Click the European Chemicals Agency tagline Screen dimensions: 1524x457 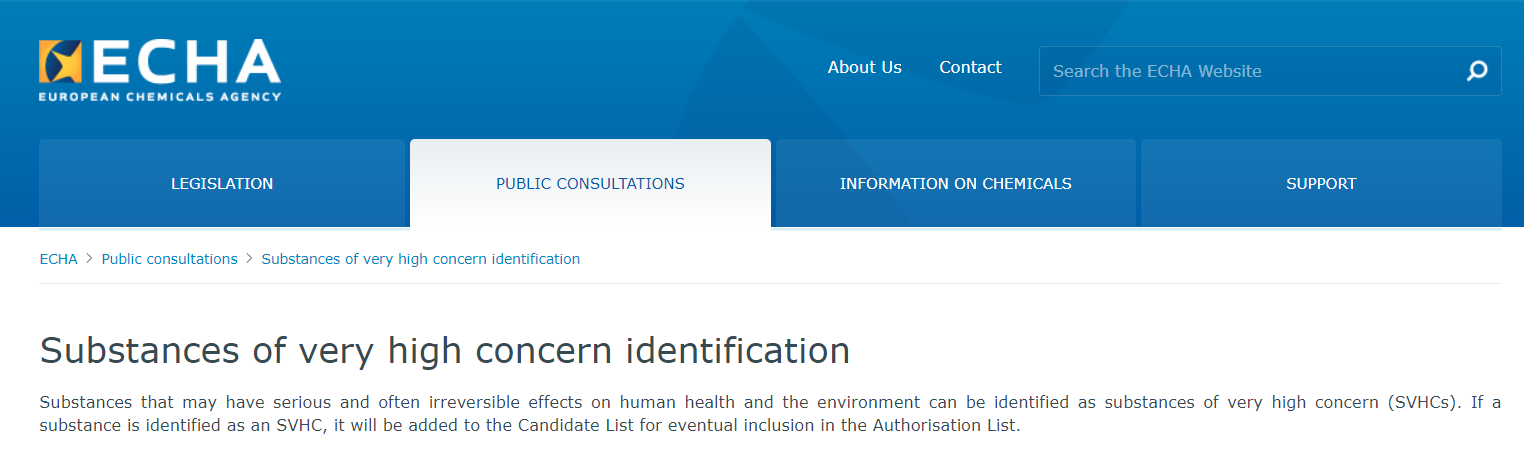(160, 97)
